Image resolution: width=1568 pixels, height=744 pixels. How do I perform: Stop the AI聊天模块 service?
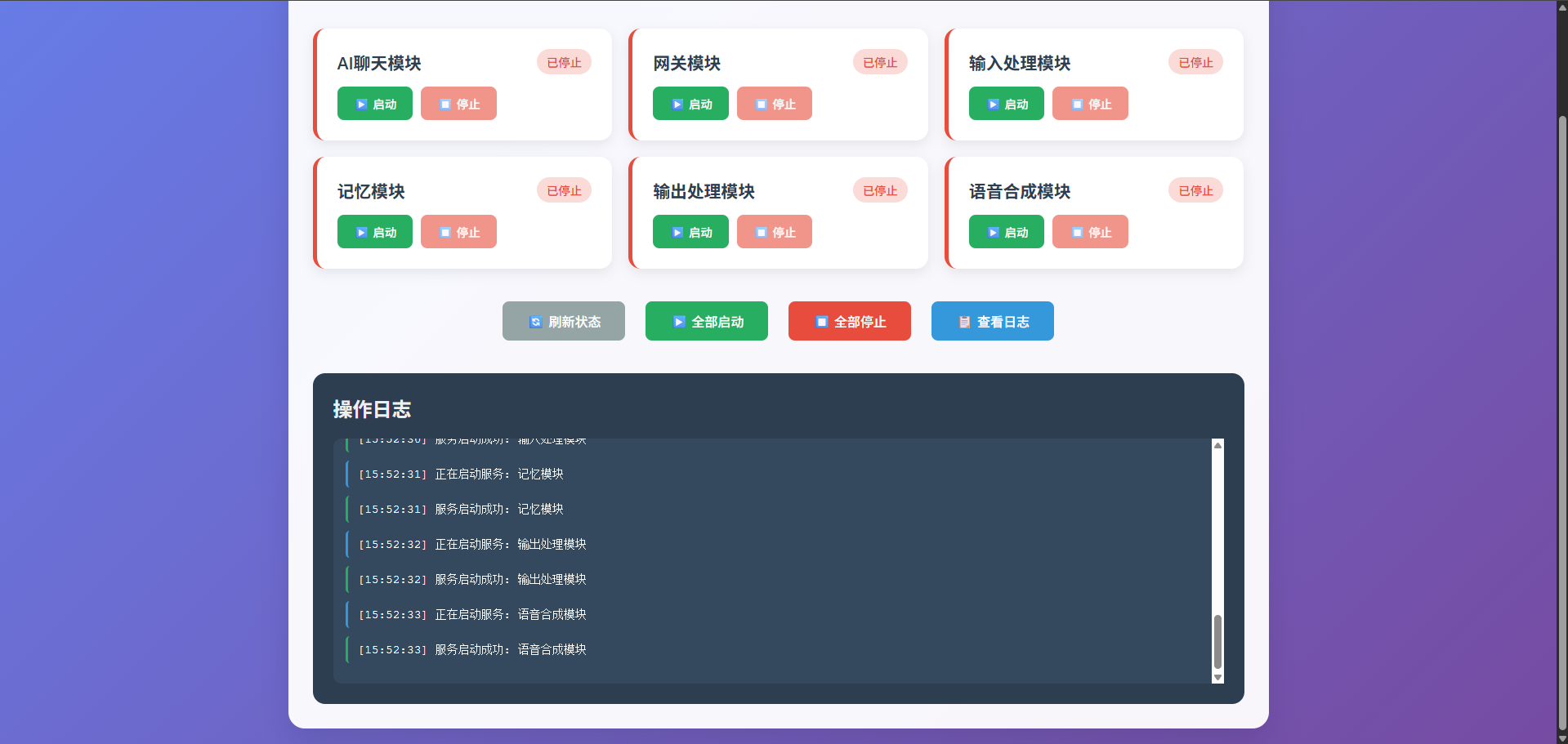458,104
